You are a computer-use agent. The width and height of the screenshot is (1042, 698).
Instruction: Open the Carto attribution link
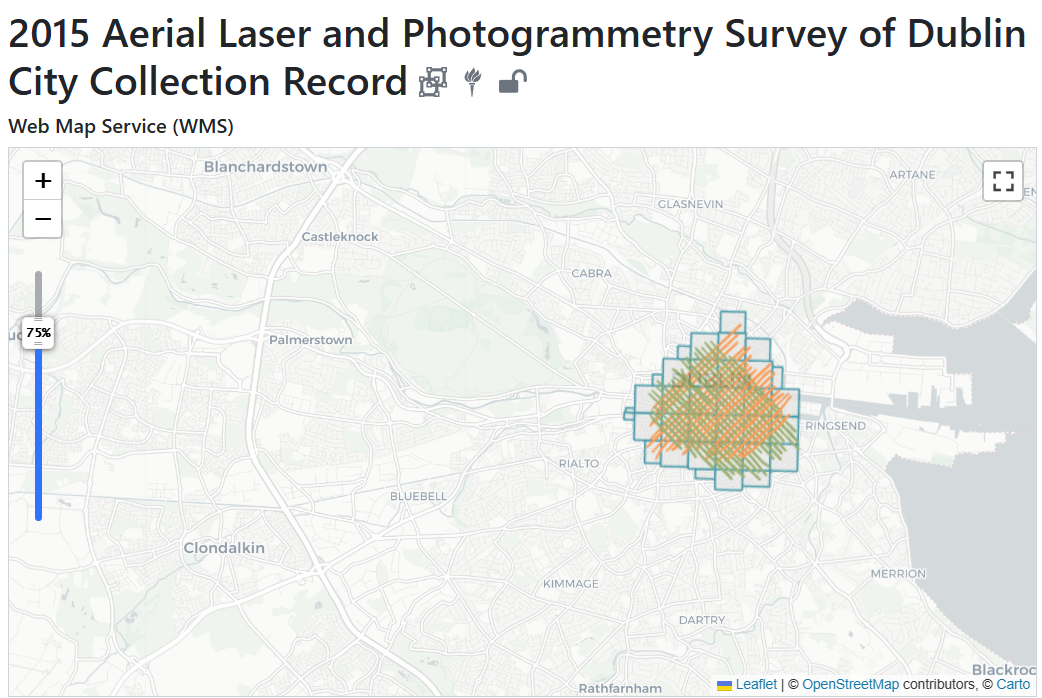point(1013,685)
